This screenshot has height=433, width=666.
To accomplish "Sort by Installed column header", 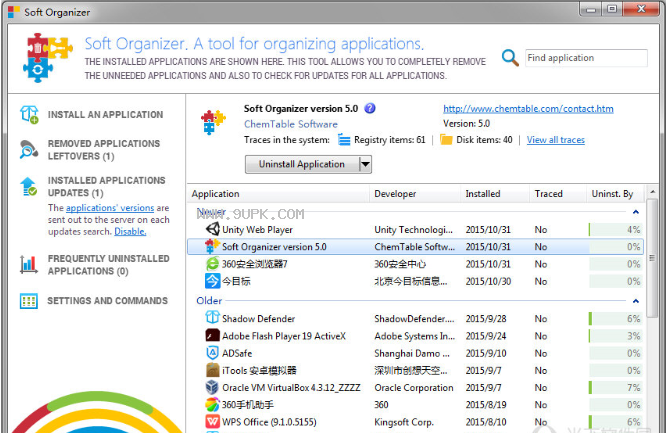I will click(x=495, y=194).
